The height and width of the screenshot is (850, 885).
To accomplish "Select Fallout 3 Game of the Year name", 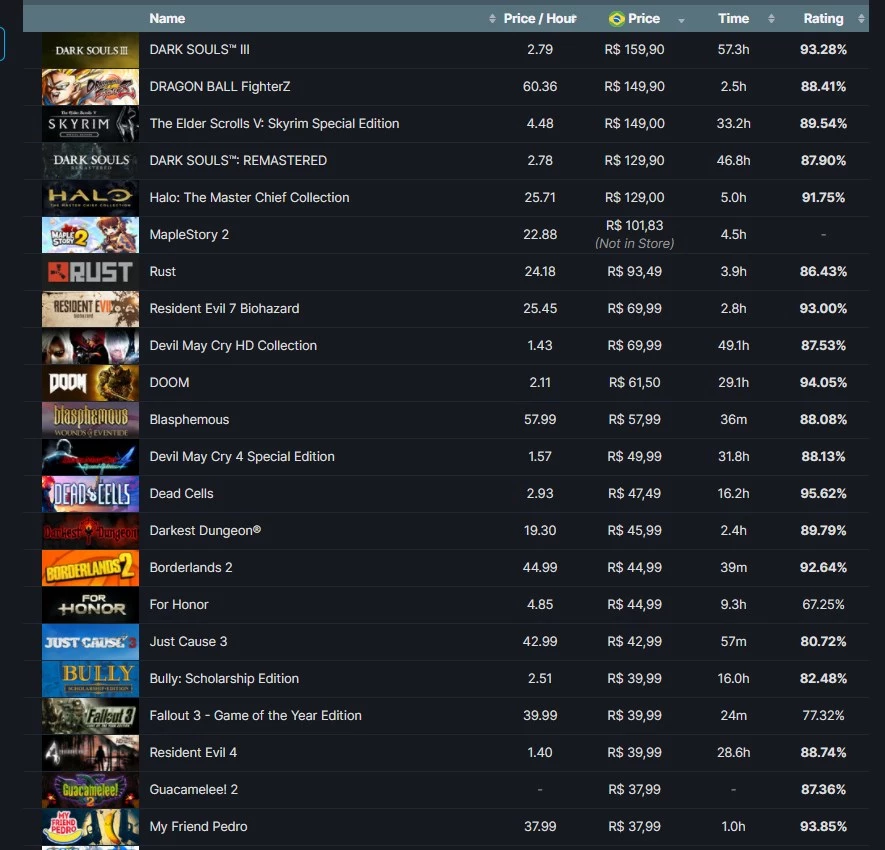I will 255,715.
